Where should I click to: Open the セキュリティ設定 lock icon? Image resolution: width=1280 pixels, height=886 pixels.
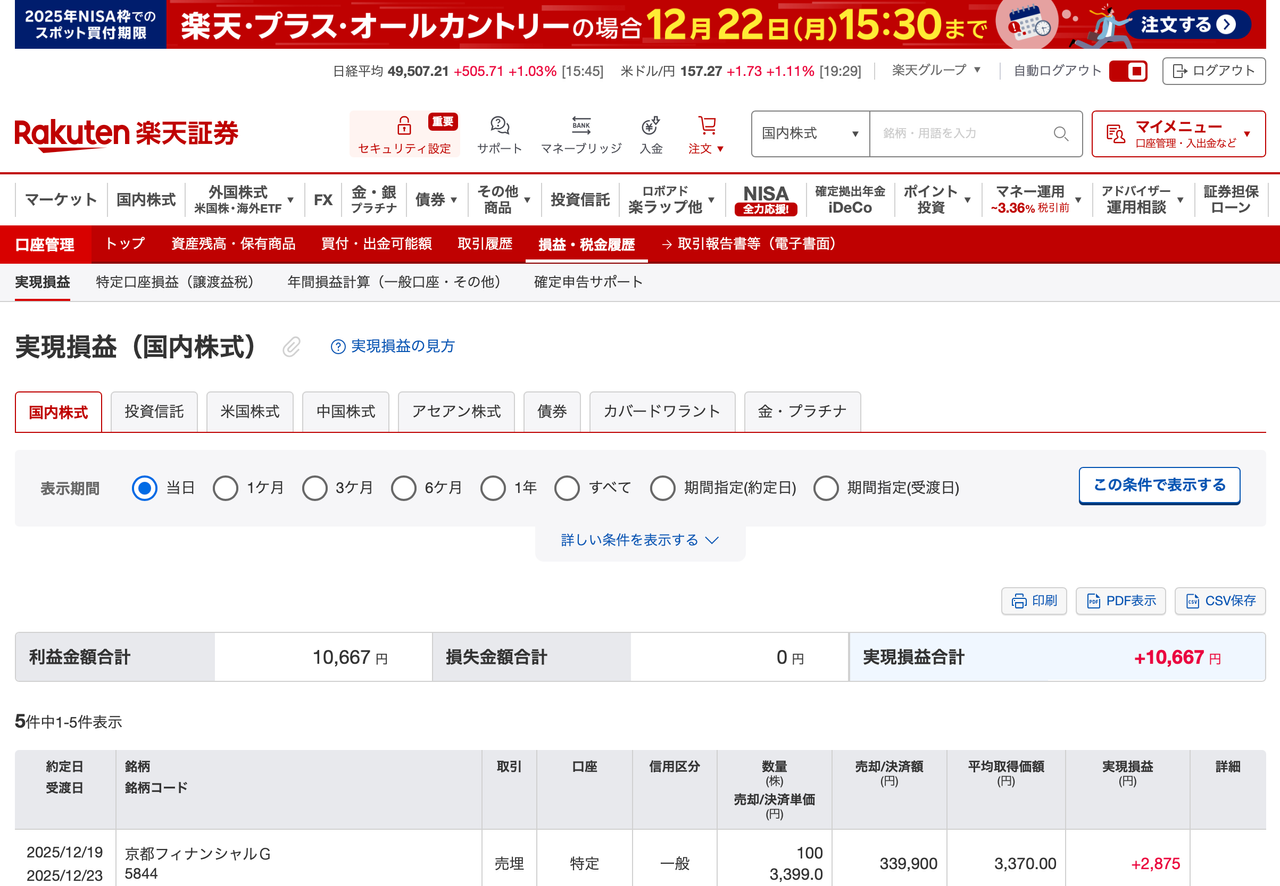(403, 127)
